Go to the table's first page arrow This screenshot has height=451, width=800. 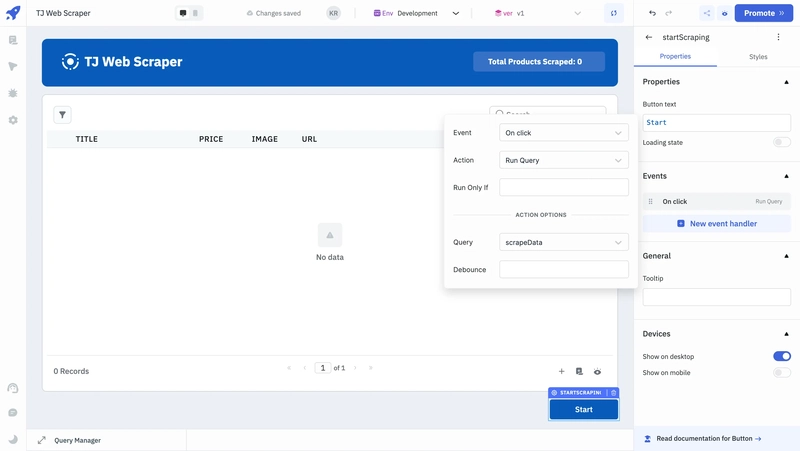[x=289, y=368]
